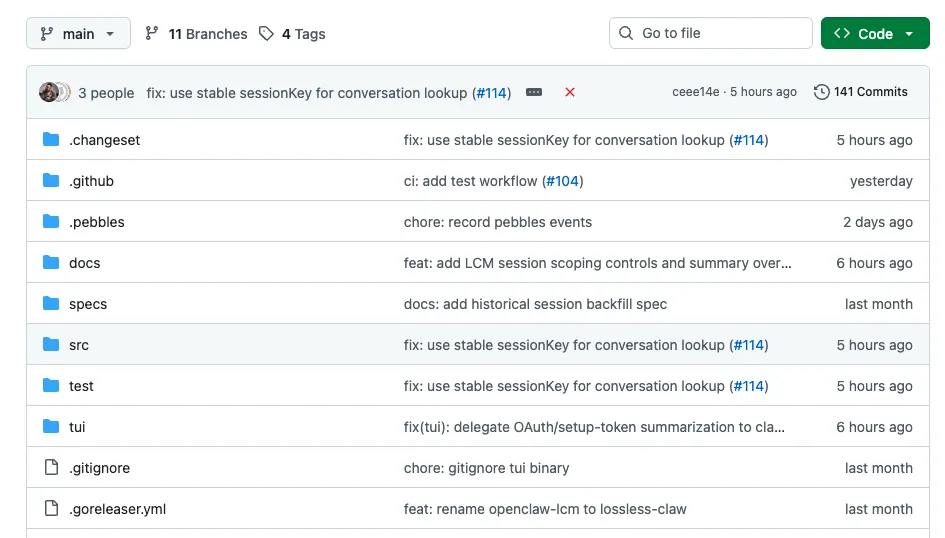Open the specs folder
Image resolution: width=945 pixels, height=538 pixels.
[88, 304]
